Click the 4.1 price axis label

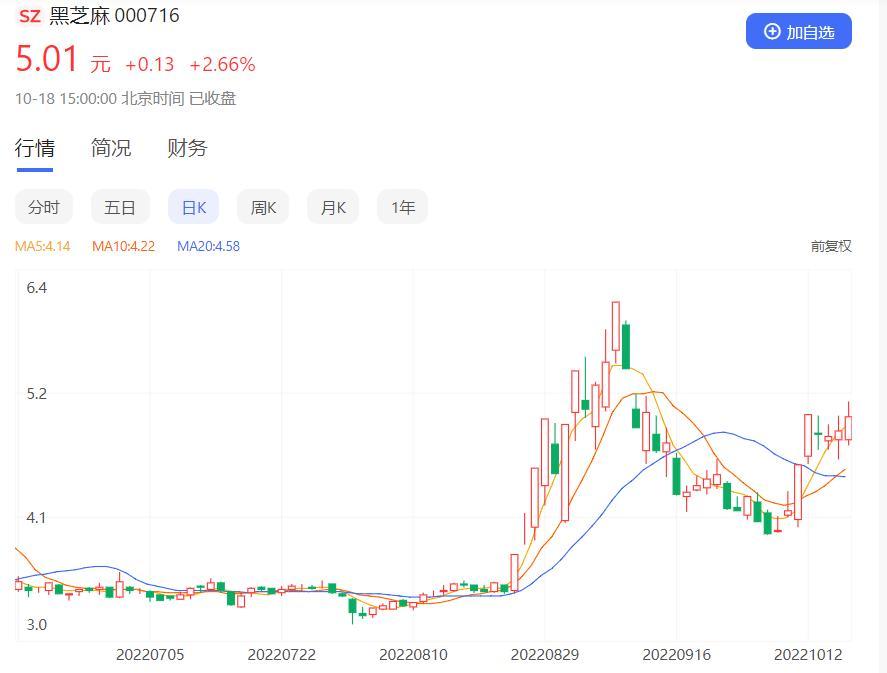point(37,517)
